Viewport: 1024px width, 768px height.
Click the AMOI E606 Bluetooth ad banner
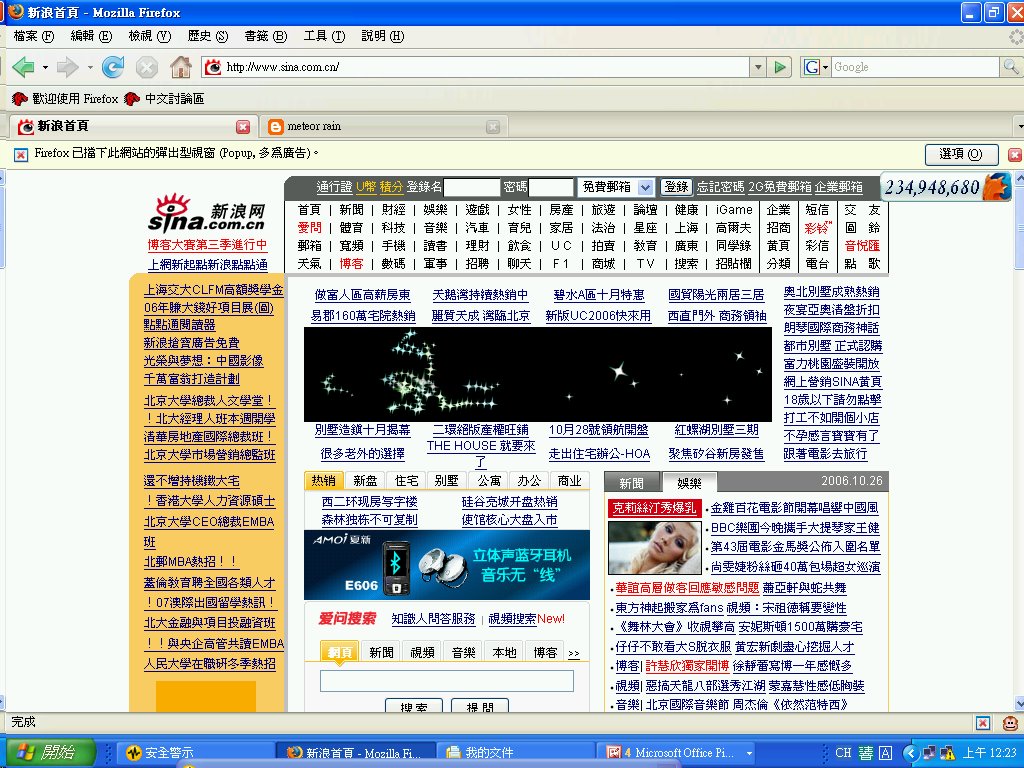(x=447, y=565)
